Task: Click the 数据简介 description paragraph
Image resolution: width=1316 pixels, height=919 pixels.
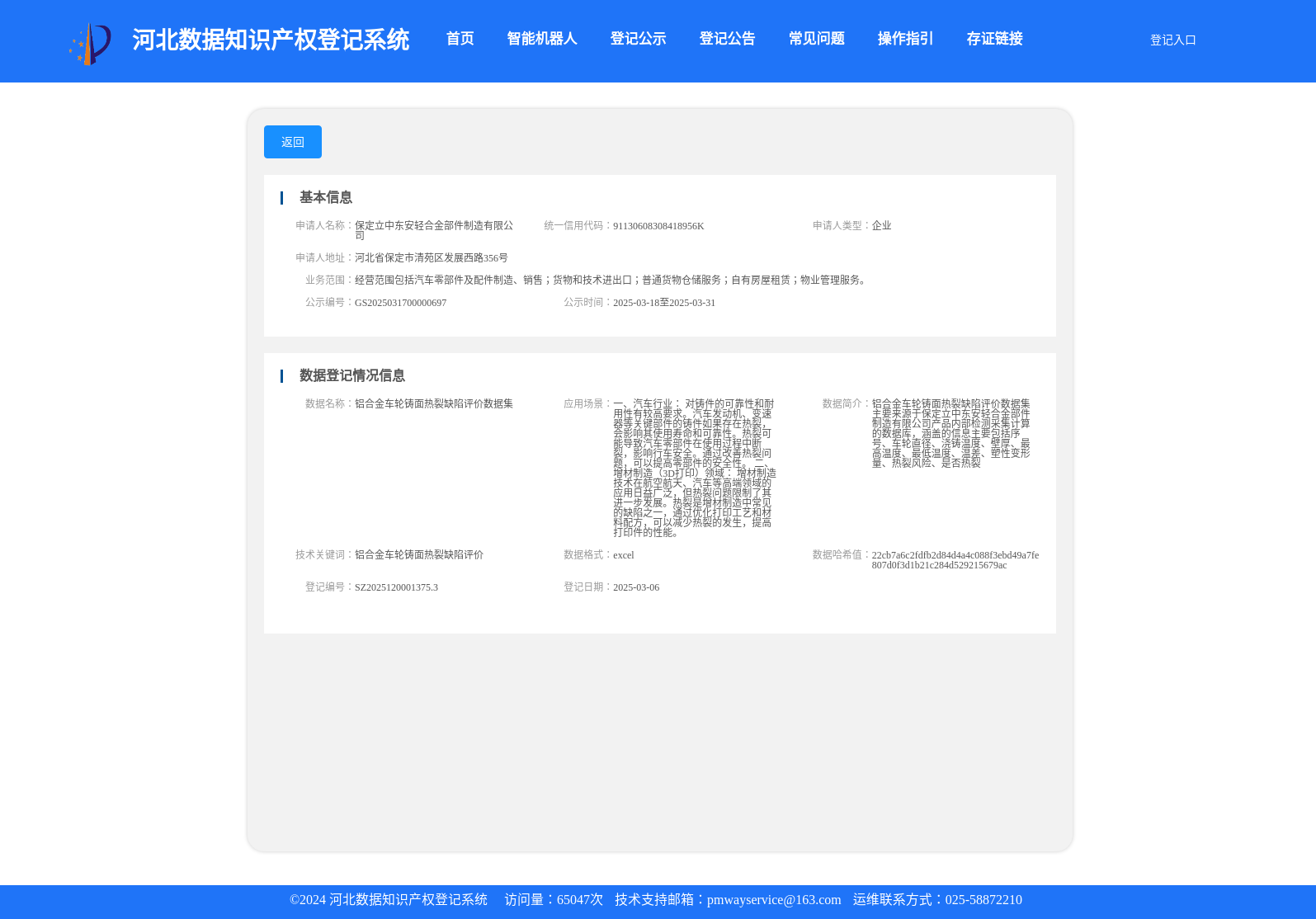Action: [951, 433]
